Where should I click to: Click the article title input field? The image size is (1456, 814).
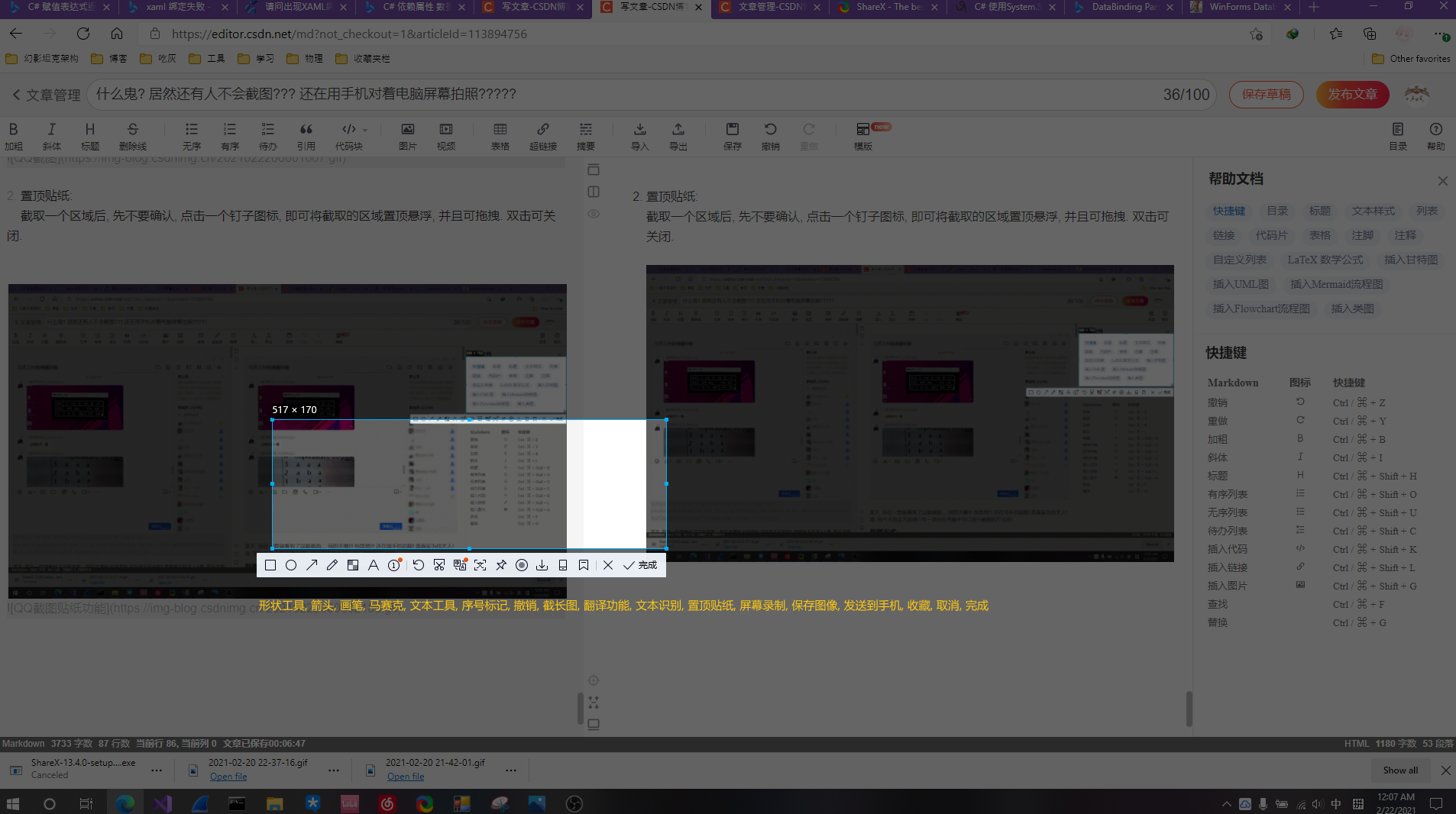click(x=651, y=94)
